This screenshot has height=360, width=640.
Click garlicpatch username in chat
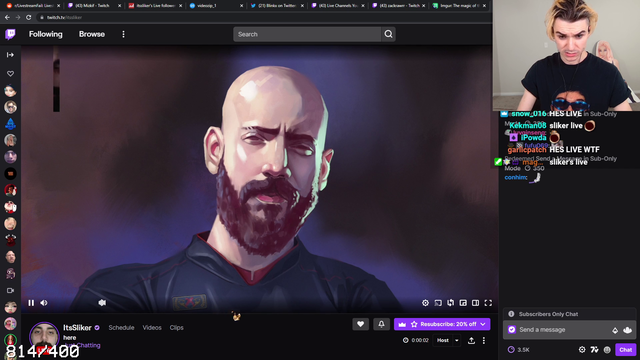coord(527,150)
